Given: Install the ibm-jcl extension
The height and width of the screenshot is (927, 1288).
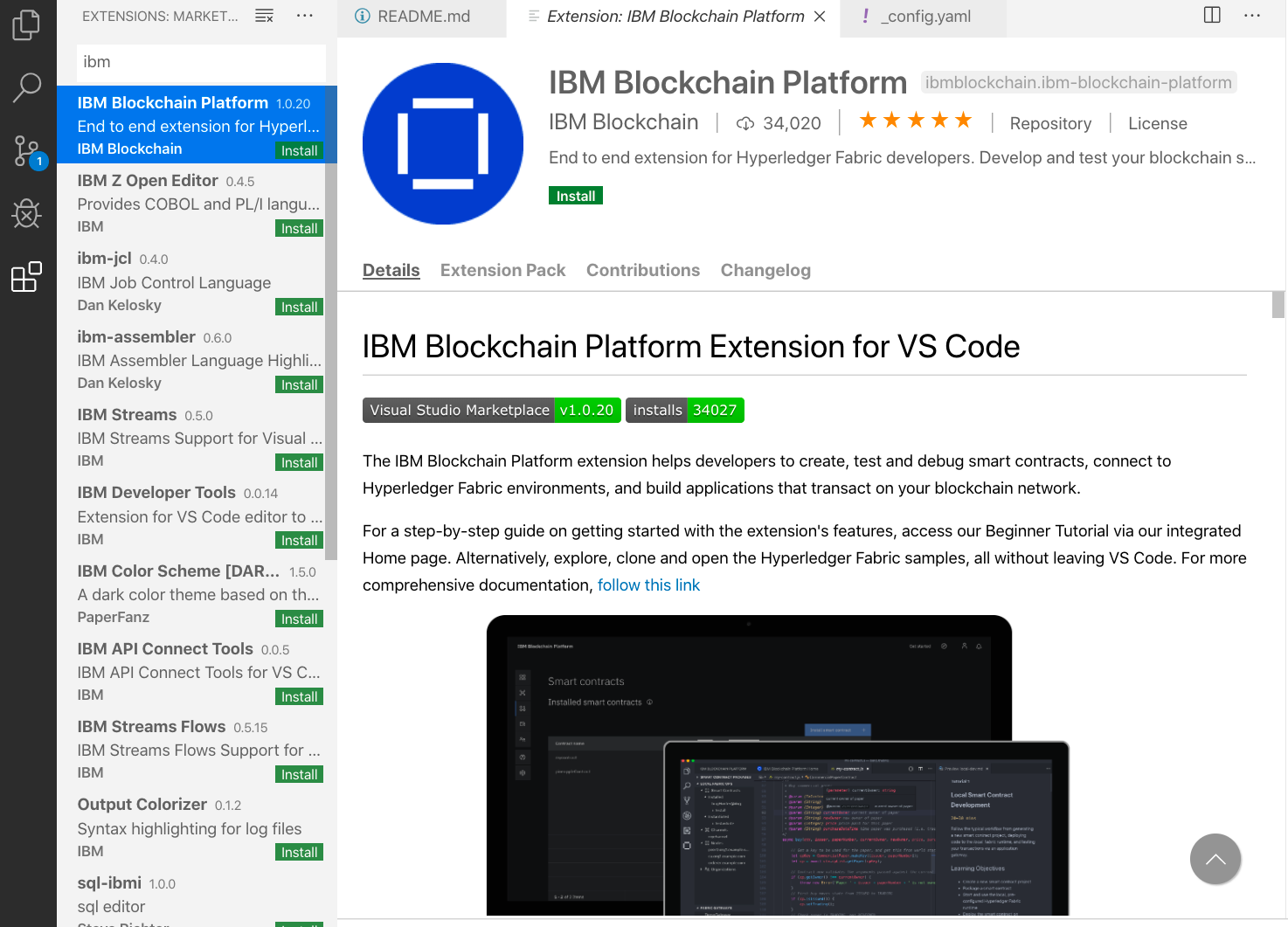Looking at the screenshot, I should click(x=300, y=307).
